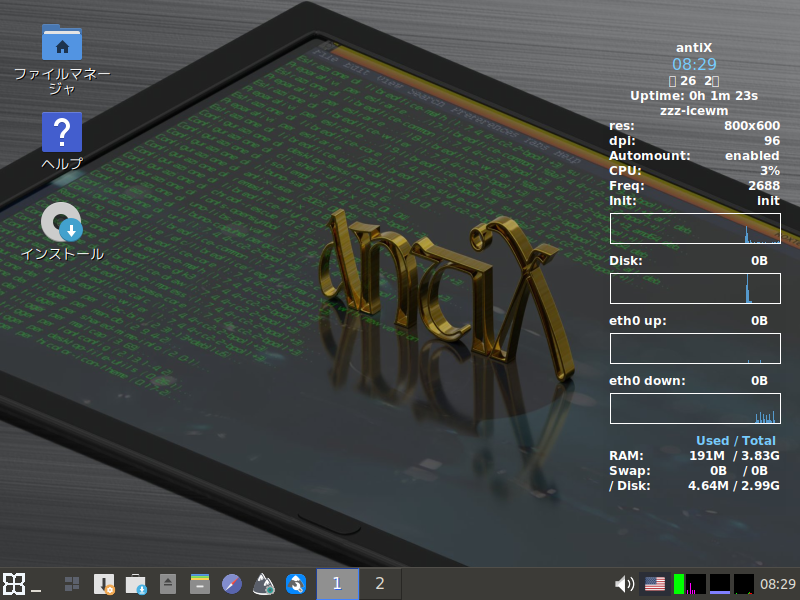The height and width of the screenshot is (600, 800).
Task: Click the grey eject icon in taskbar
Action: 168,584
